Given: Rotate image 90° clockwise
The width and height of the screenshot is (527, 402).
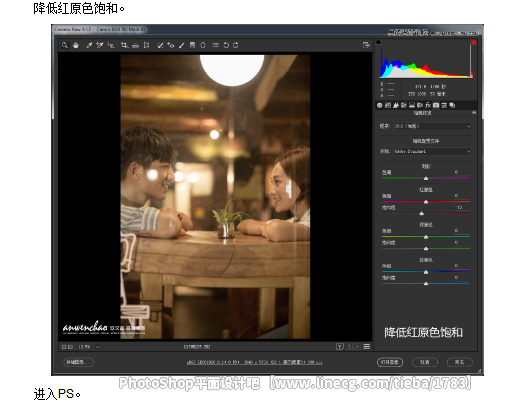Looking at the screenshot, I should click(236, 45).
